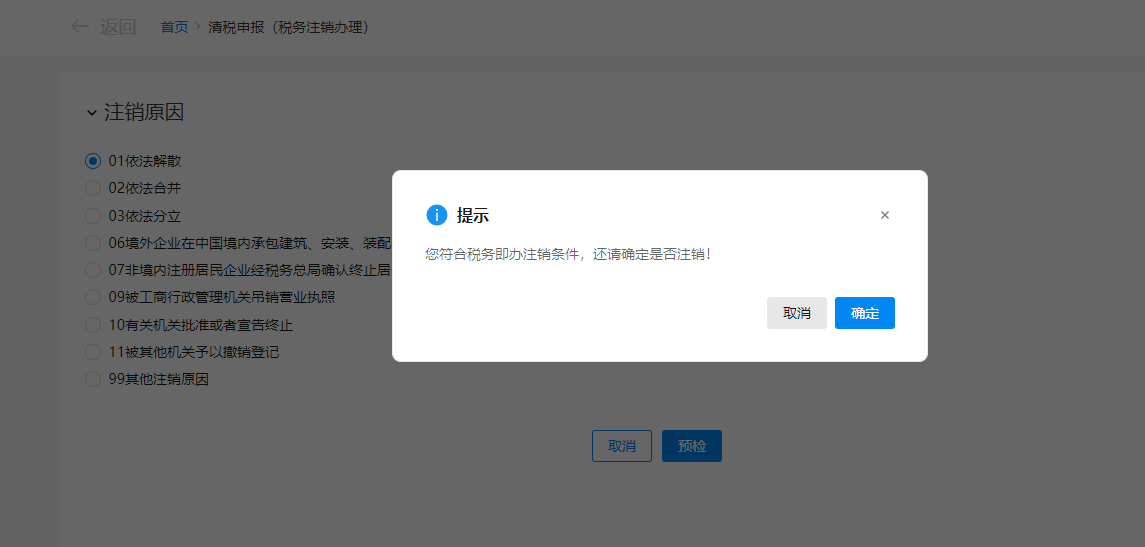
Task: Pick the 99其他注销原因 radio option
Action: pos(93,379)
